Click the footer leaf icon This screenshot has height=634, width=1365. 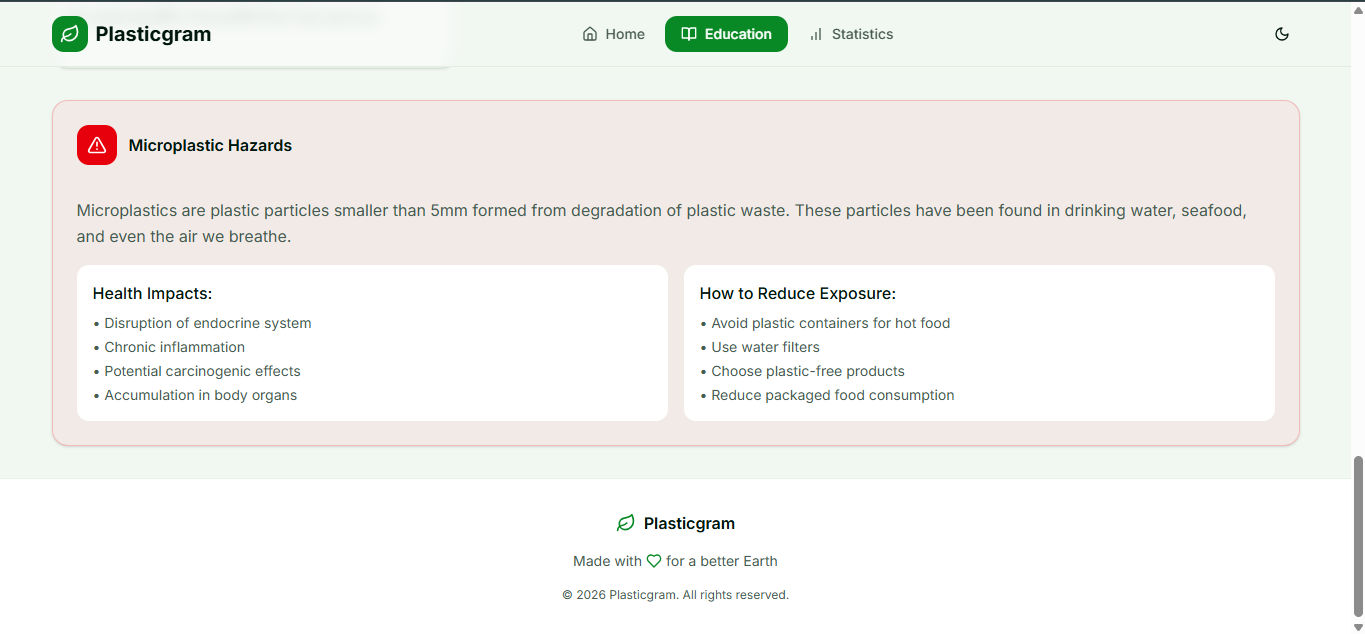pyautogui.click(x=626, y=523)
